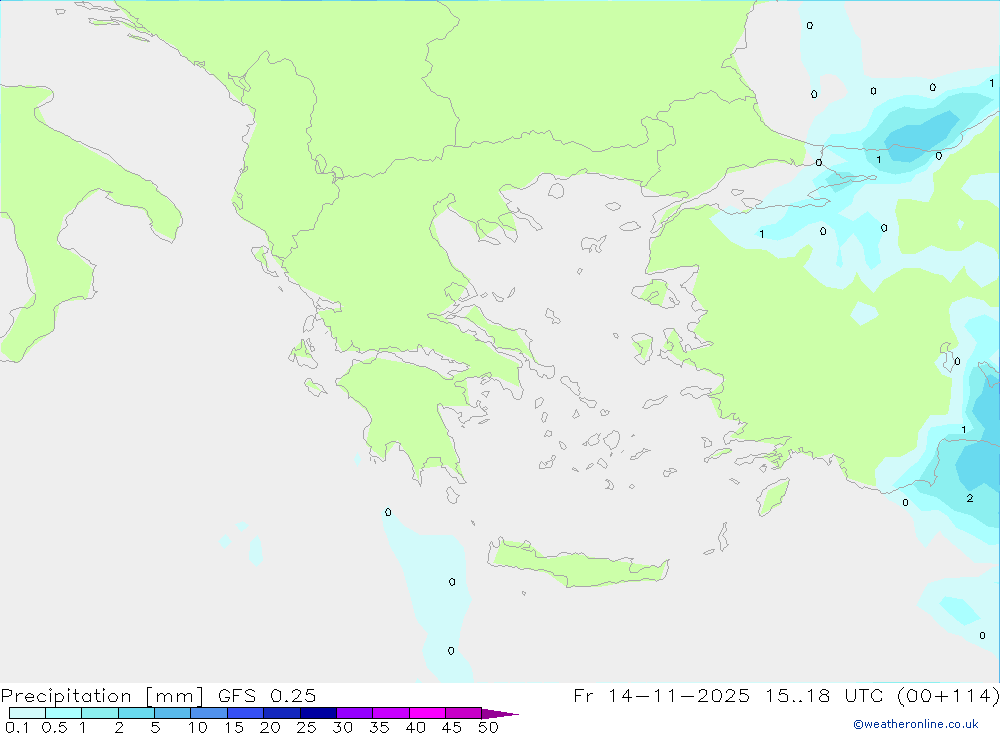Pick the 30–35 mm violet legend swatch
Image resolution: width=1000 pixels, height=733 pixels.
(355, 713)
